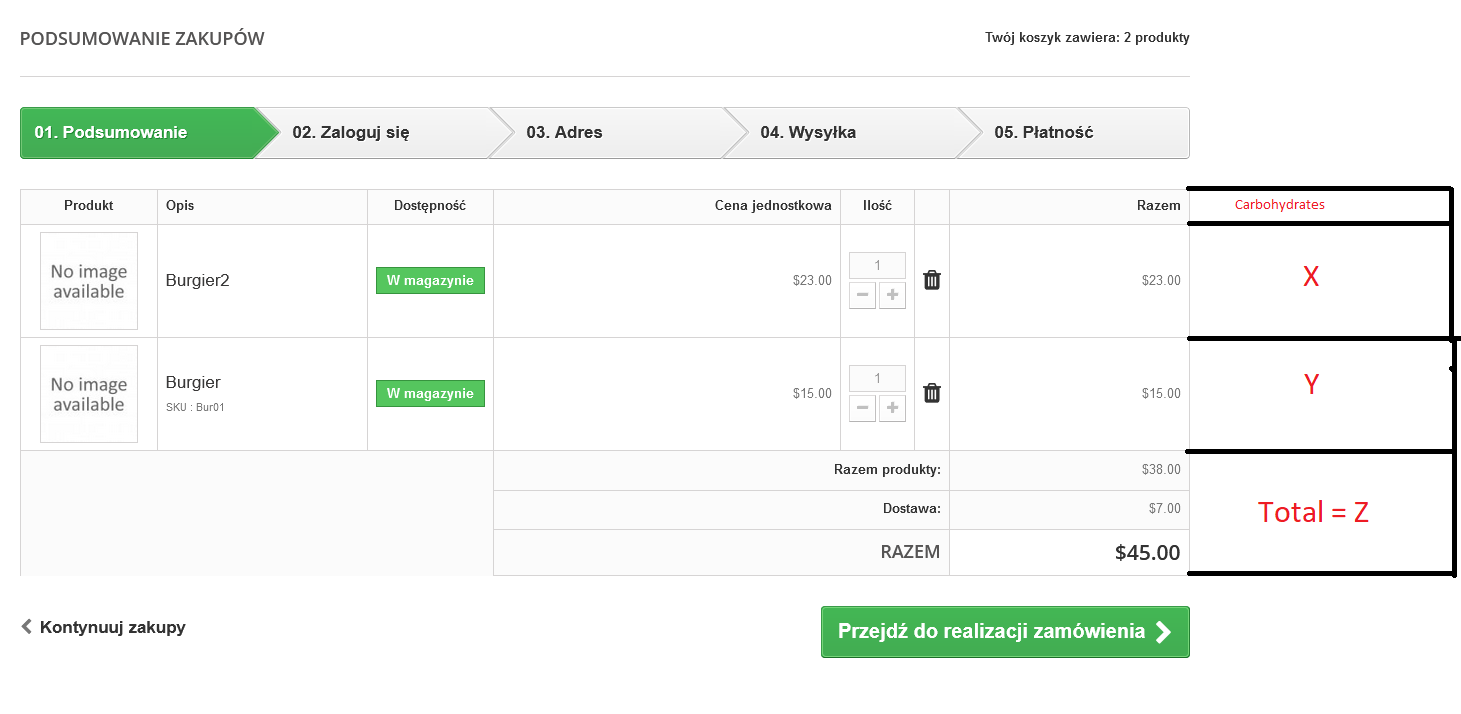Increase Burgier quantity with plus button
Viewport: 1461px width, 714px height.
(892, 408)
